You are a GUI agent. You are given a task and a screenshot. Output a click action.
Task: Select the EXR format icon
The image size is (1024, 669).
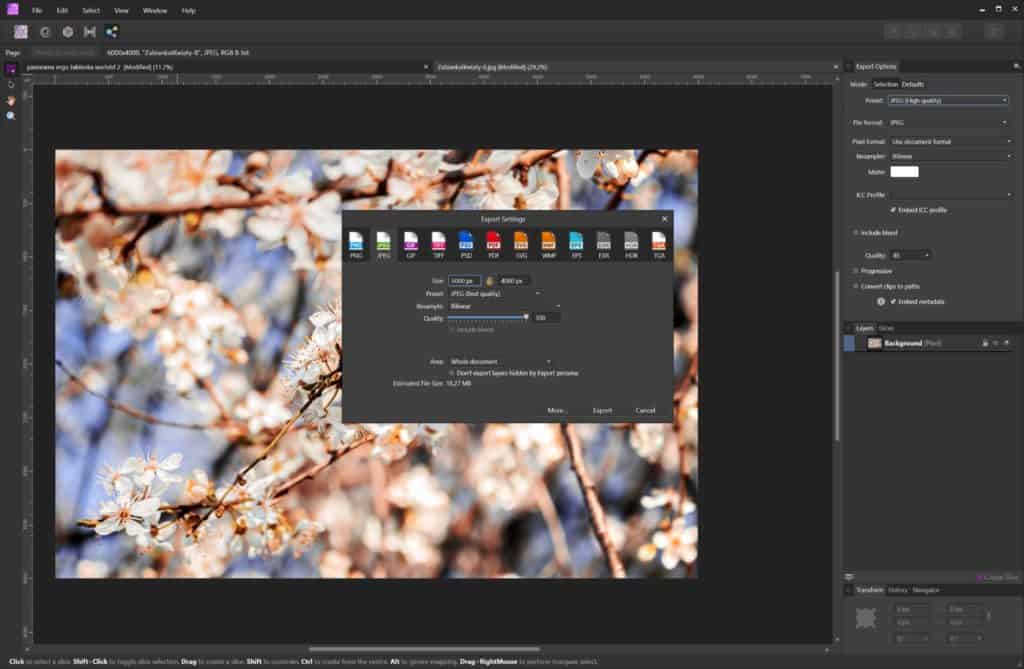coord(603,243)
